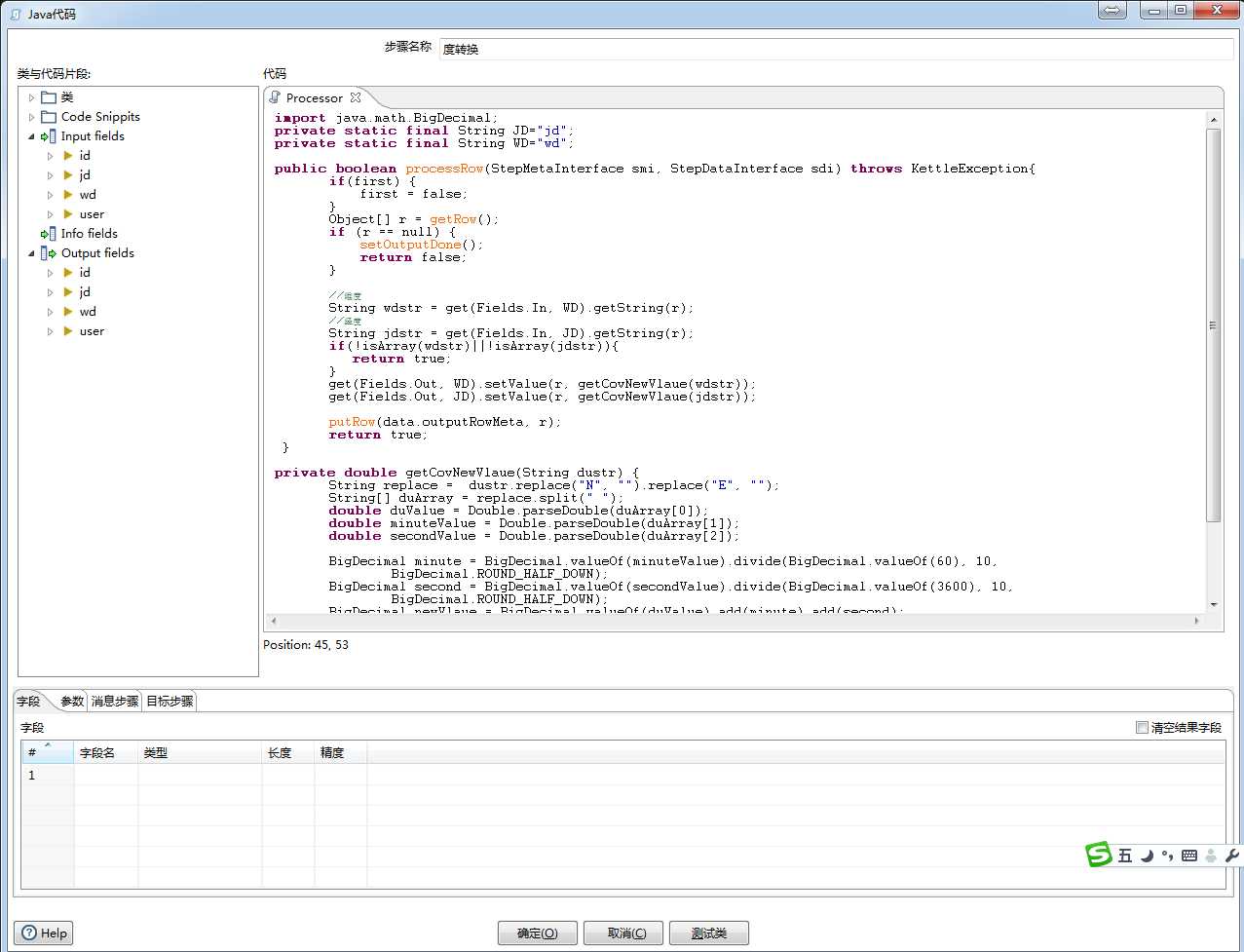Select the Info fields tree item
This screenshot has width=1244, height=952.
89,234
